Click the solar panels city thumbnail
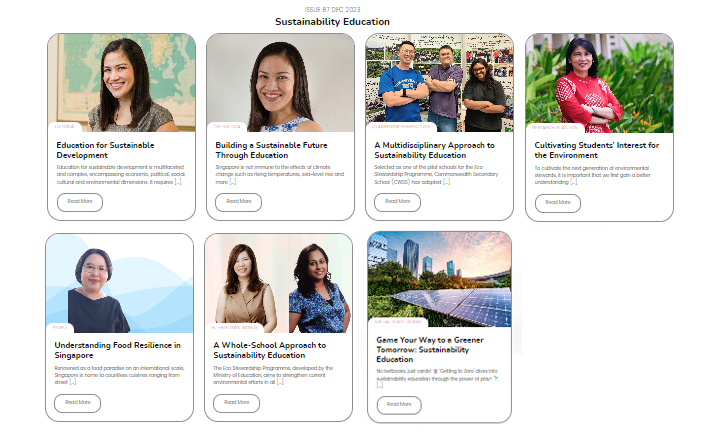The width and height of the screenshot is (720, 432). click(439, 277)
